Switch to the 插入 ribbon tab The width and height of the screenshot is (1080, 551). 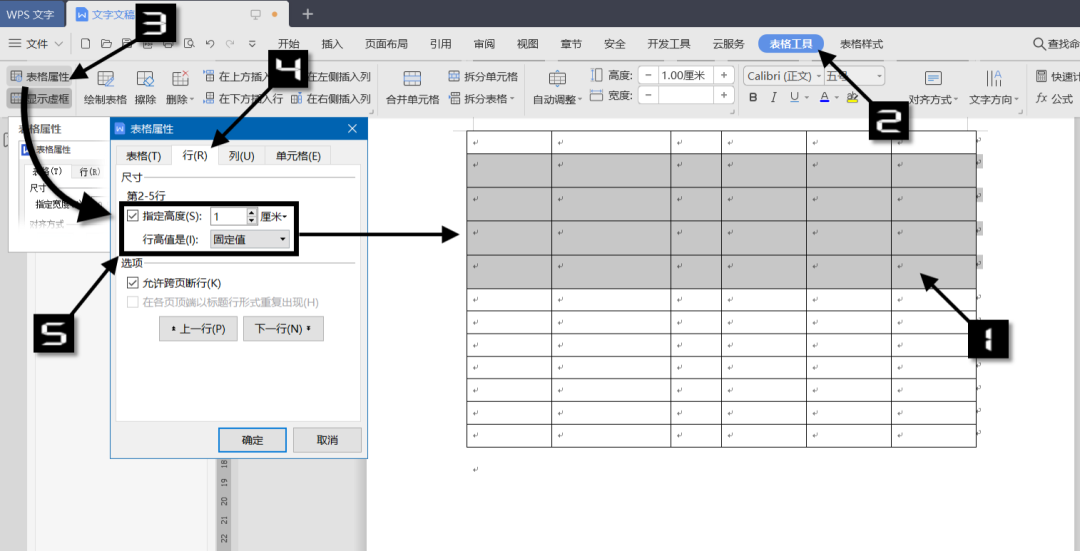click(x=332, y=43)
